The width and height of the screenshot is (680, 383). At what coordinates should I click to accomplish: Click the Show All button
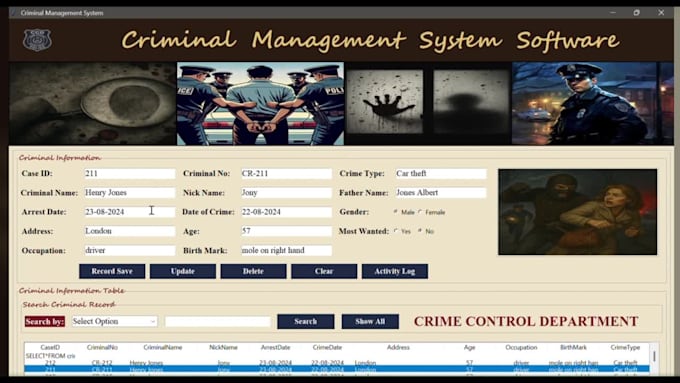(x=370, y=321)
